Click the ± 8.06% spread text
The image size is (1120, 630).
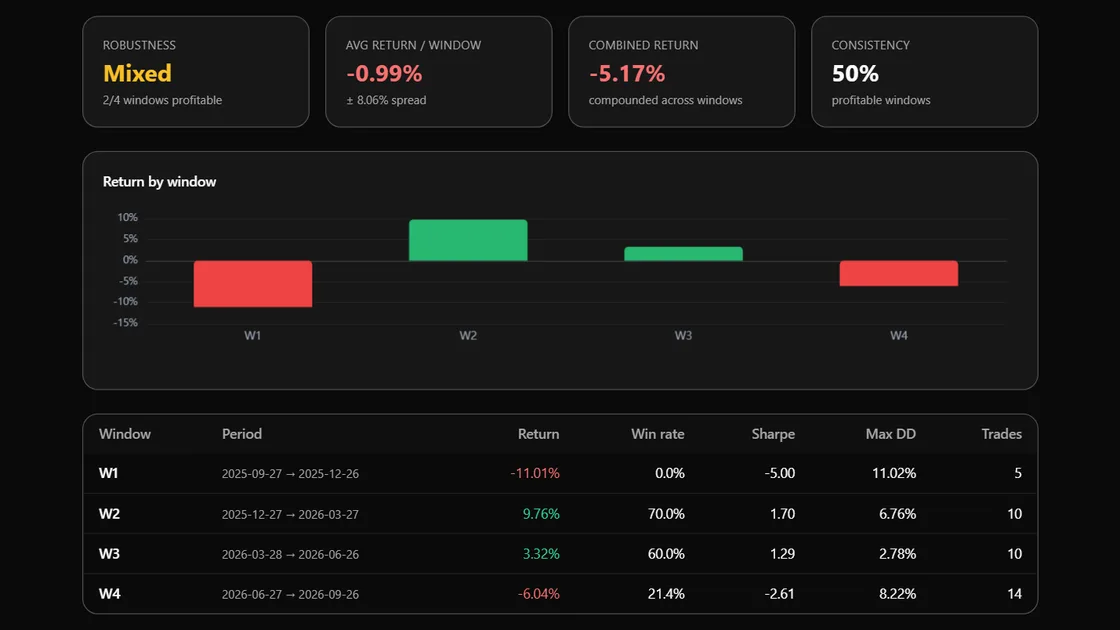[x=386, y=100]
